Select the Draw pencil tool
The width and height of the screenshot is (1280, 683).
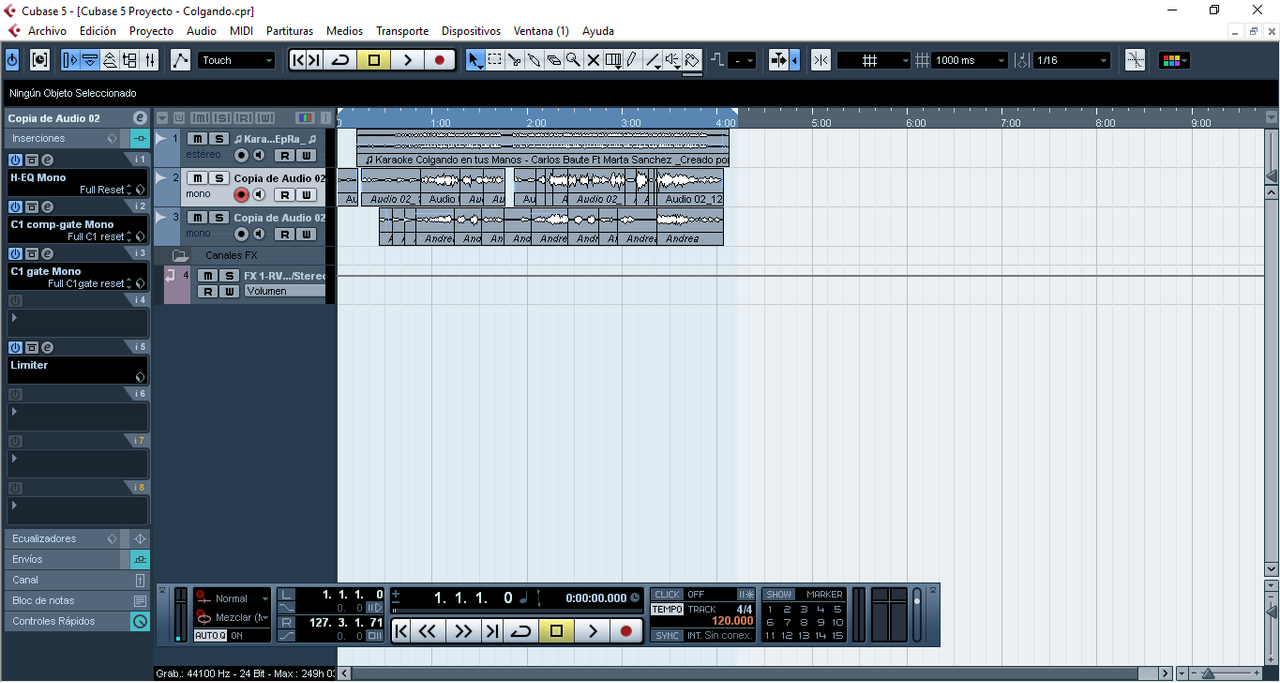tap(631, 60)
